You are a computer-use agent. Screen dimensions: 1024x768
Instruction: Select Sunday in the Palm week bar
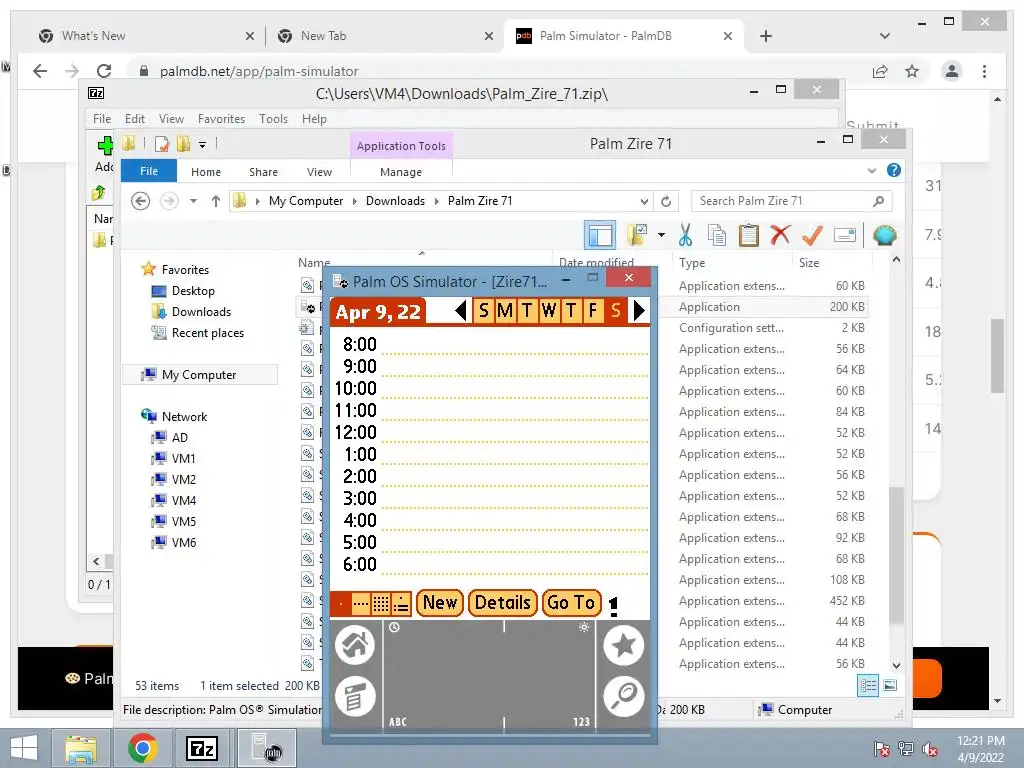(484, 310)
